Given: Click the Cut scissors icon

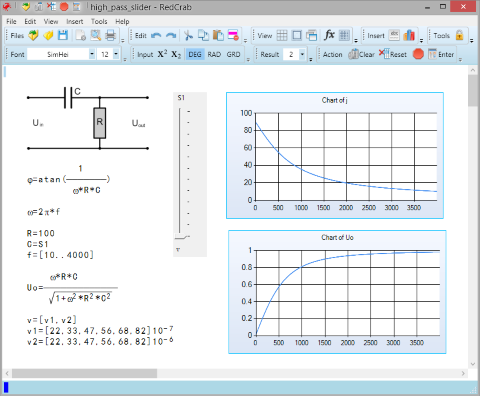Looking at the screenshot, I should tap(188, 35).
